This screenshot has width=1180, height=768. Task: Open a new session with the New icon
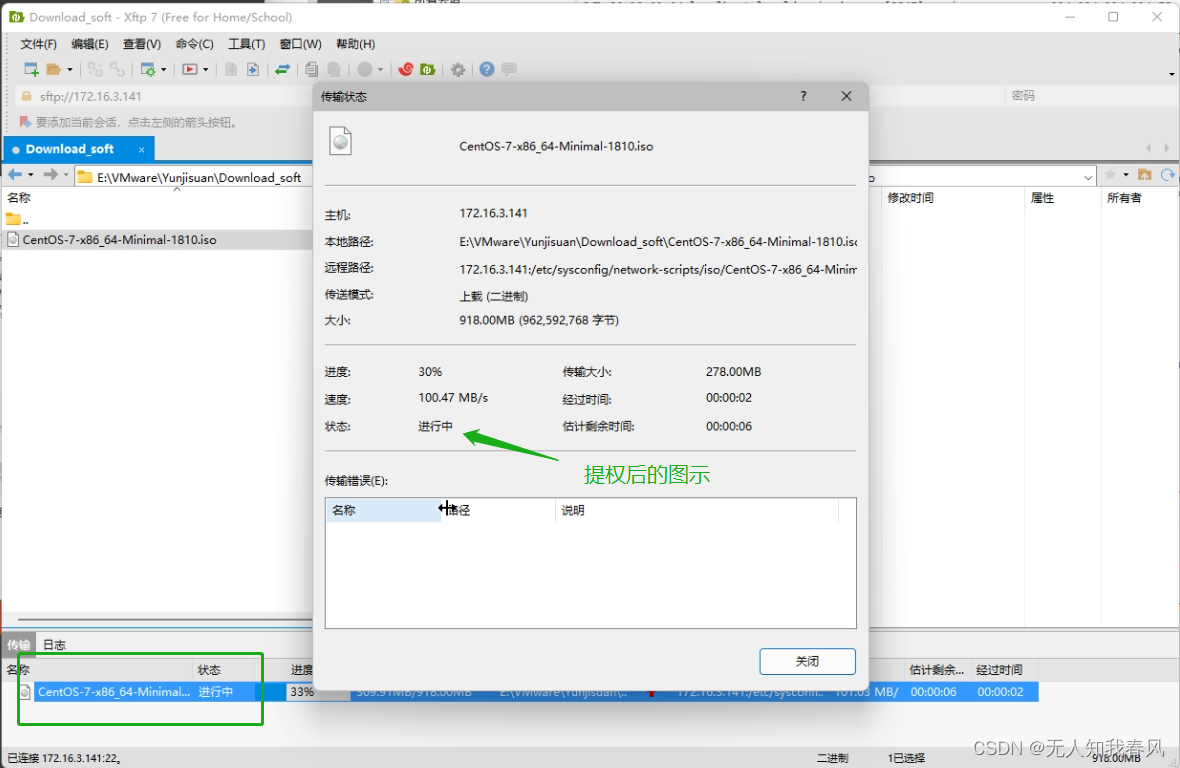tap(31, 69)
